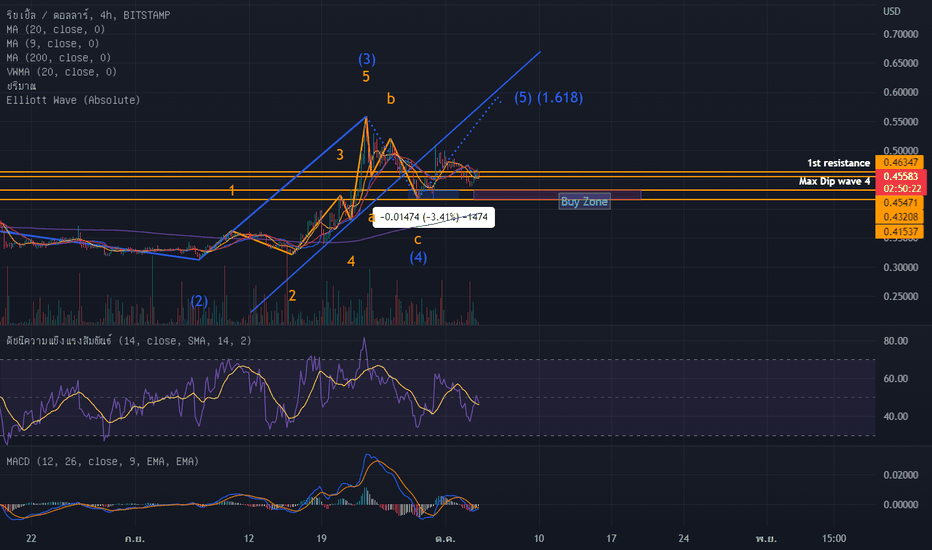The image size is (932, 550).
Task: Select the orange 4 wave label
Action: point(351,262)
